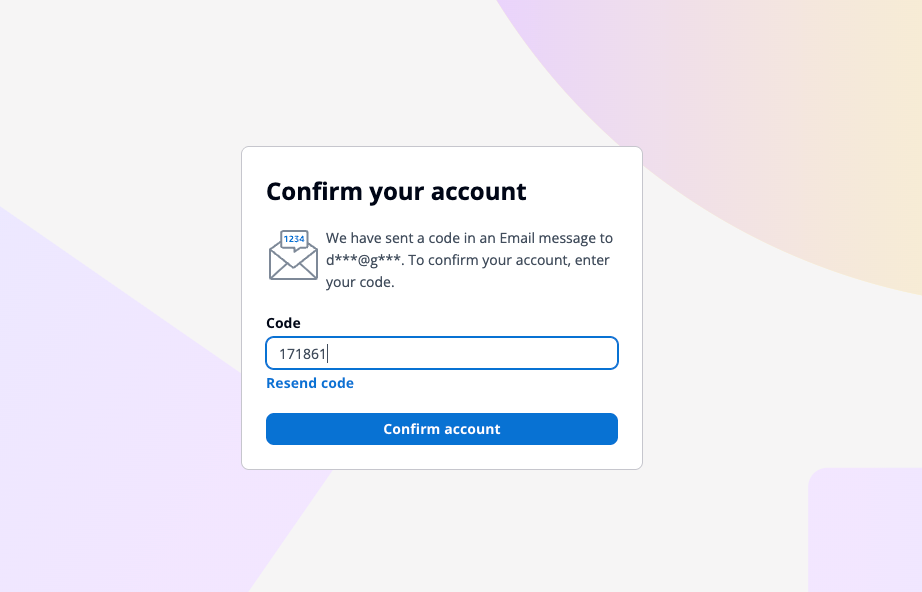Click the envelope mail icon
922x592 pixels.
tap(293, 260)
